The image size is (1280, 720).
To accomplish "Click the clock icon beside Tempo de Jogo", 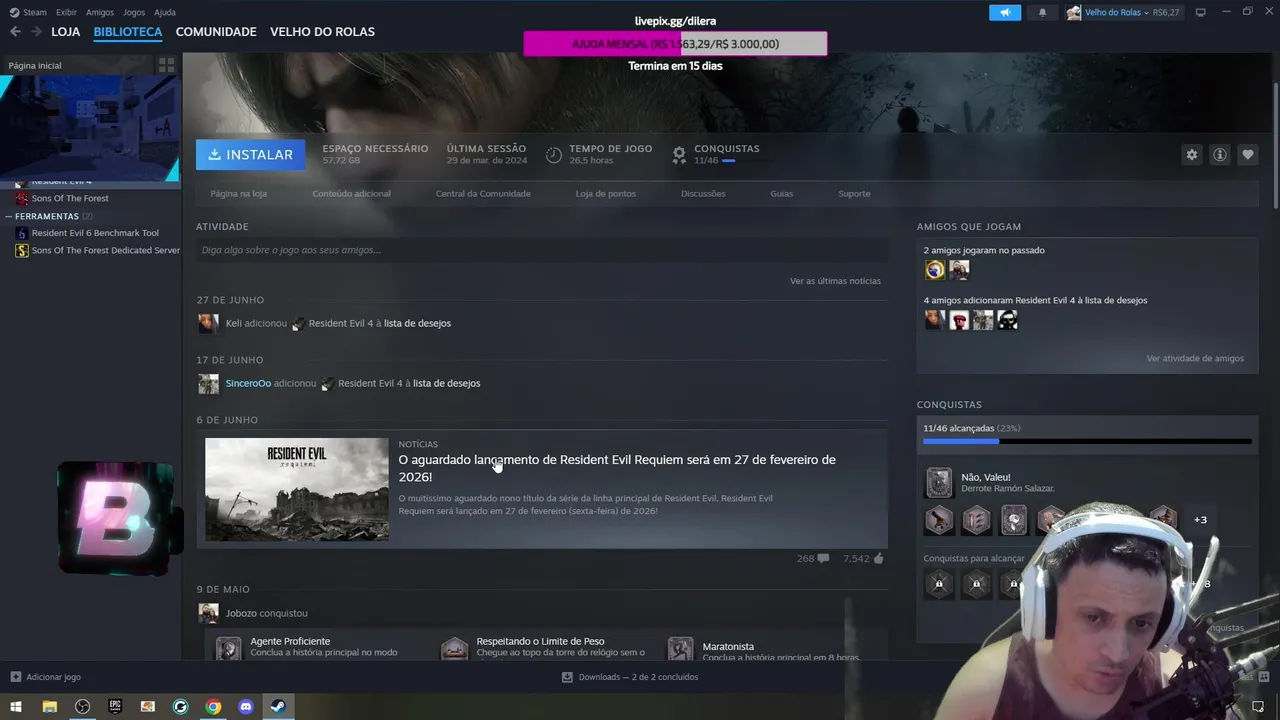I will point(554,155).
